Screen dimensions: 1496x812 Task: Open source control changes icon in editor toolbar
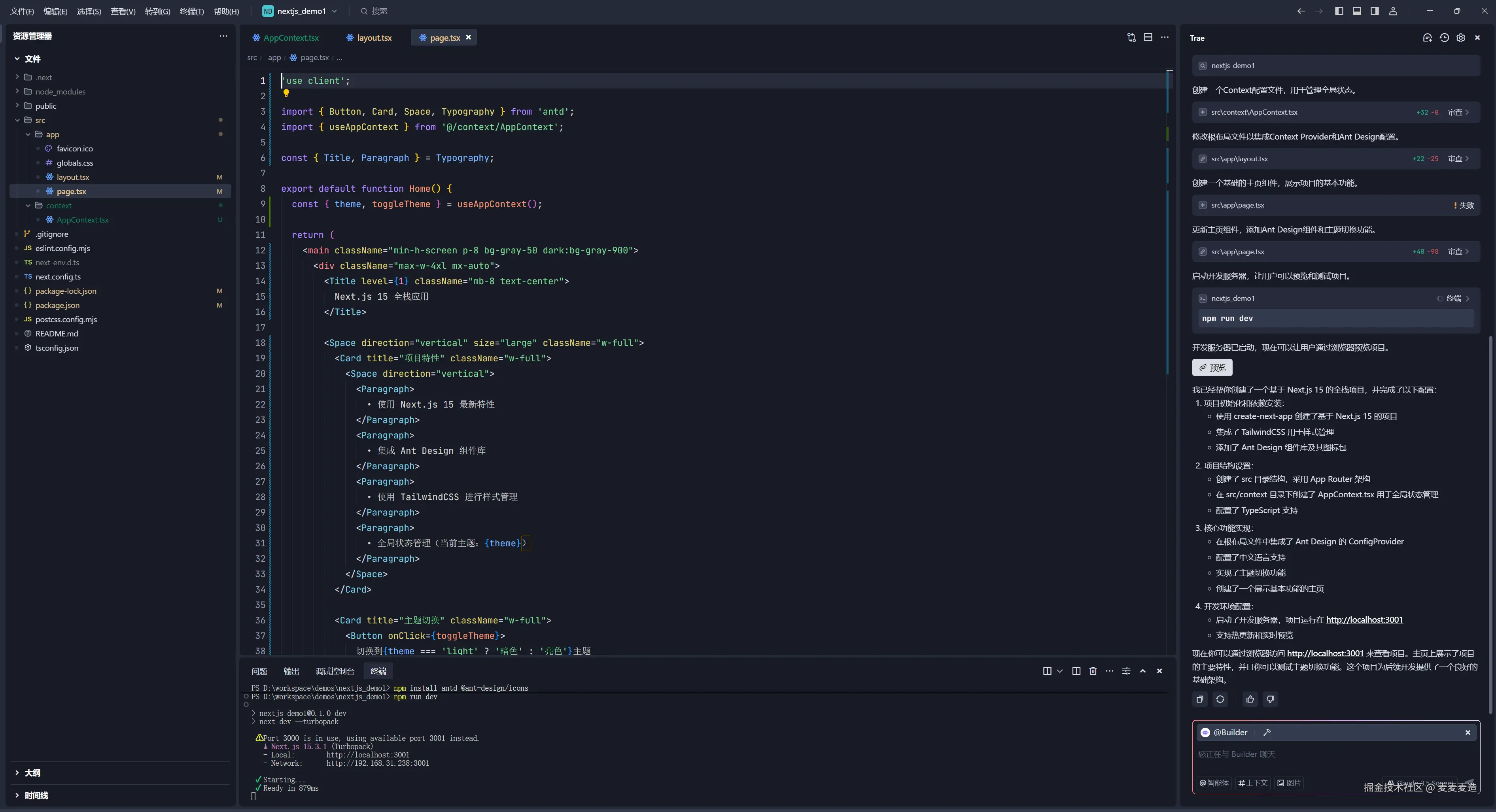1131,38
